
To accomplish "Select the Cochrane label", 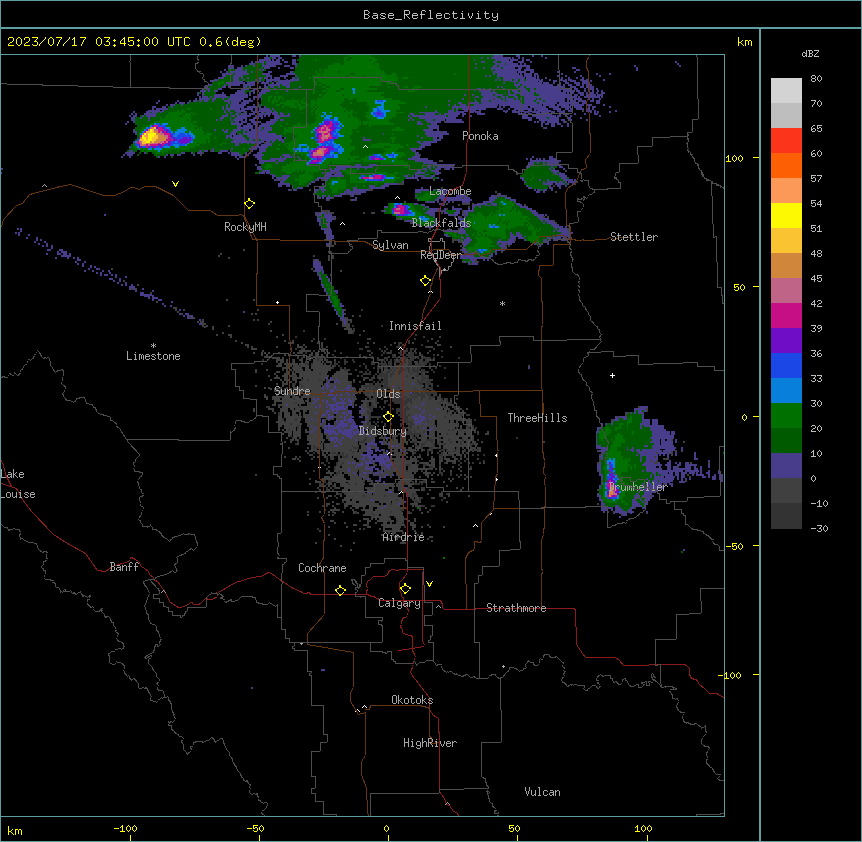I will pos(322,568).
